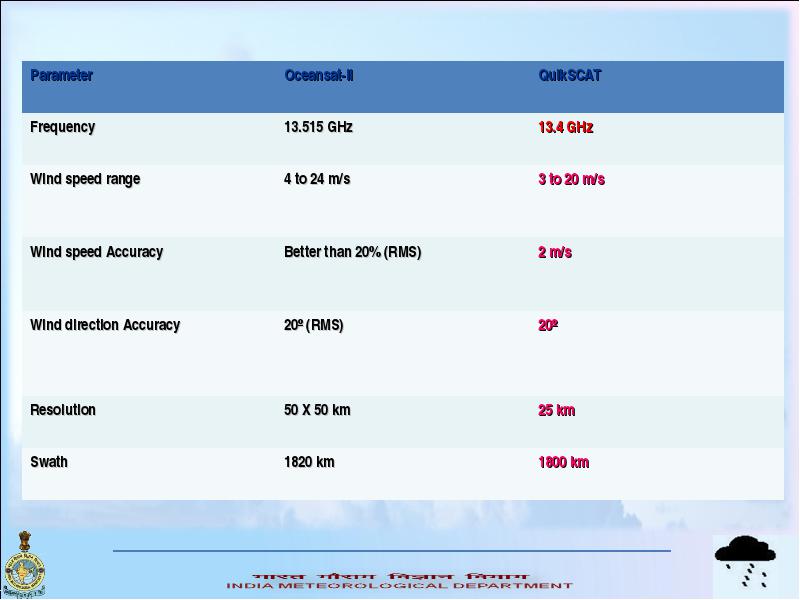
Task: Select the 'QuikSCAT' column header
Action: tap(570, 76)
